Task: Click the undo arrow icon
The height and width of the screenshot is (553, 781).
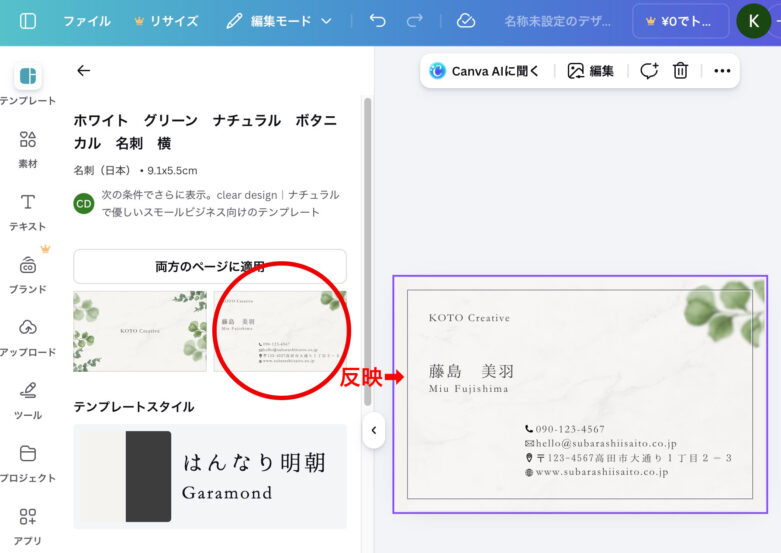Action: pyautogui.click(x=377, y=21)
